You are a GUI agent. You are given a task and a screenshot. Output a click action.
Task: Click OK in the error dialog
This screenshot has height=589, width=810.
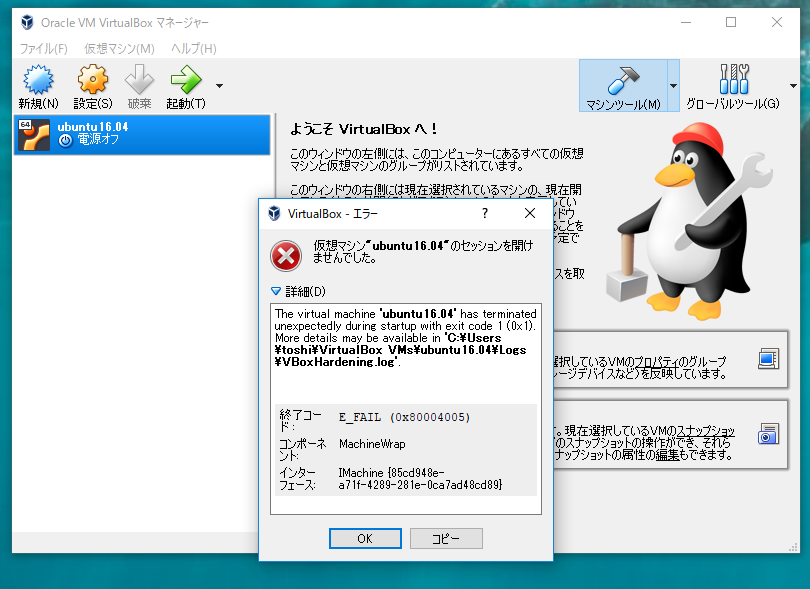click(x=365, y=538)
